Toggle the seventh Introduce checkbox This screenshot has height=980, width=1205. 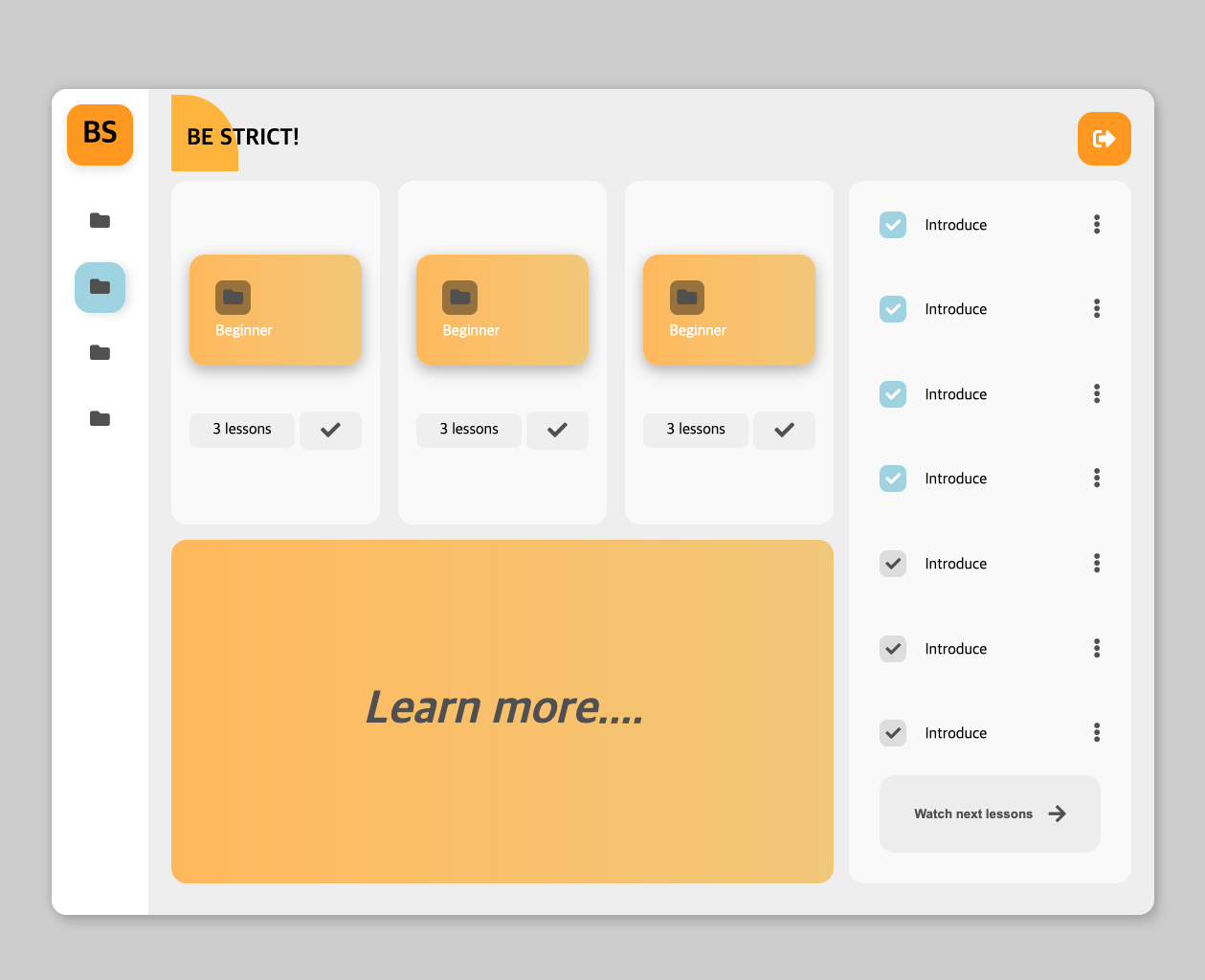tap(893, 733)
